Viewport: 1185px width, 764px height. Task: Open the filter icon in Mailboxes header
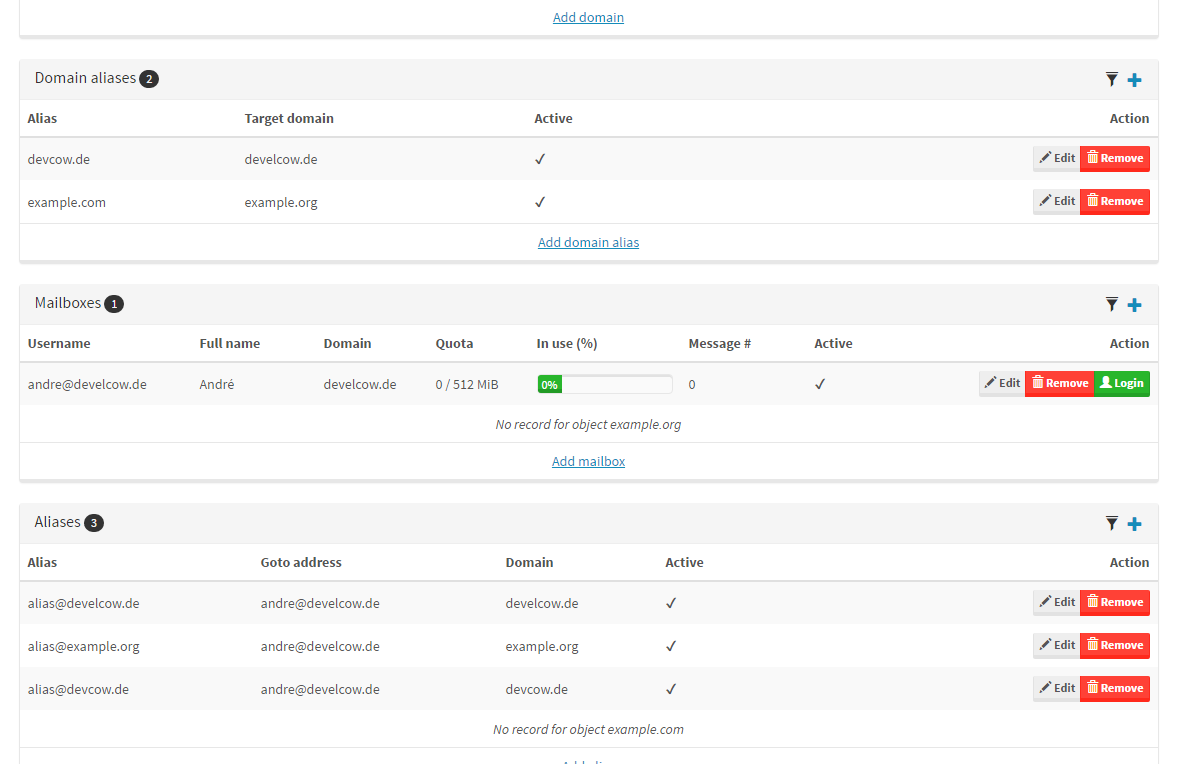(1111, 304)
